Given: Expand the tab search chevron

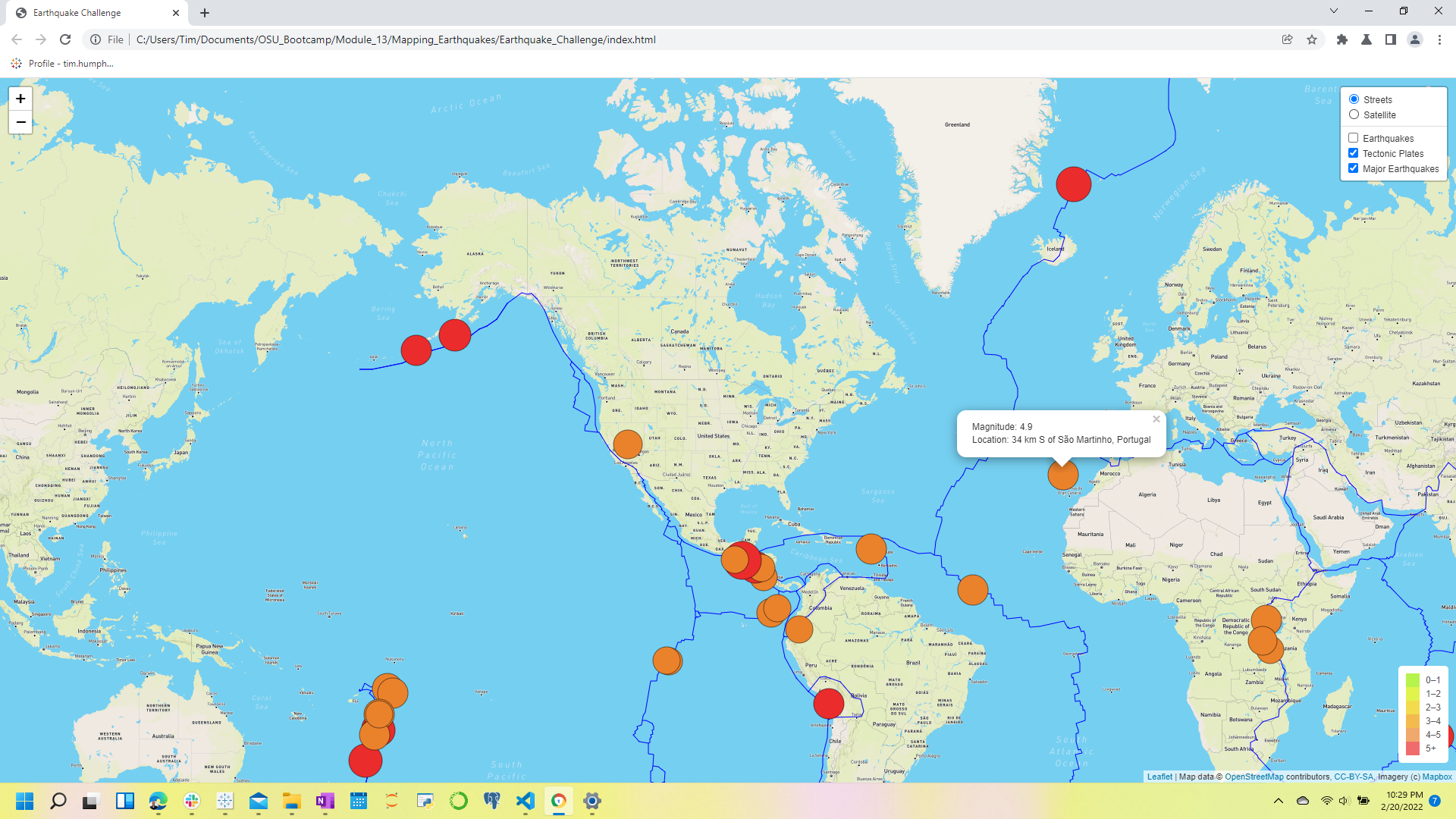Looking at the screenshot, I should click(x=1334, y=11).
